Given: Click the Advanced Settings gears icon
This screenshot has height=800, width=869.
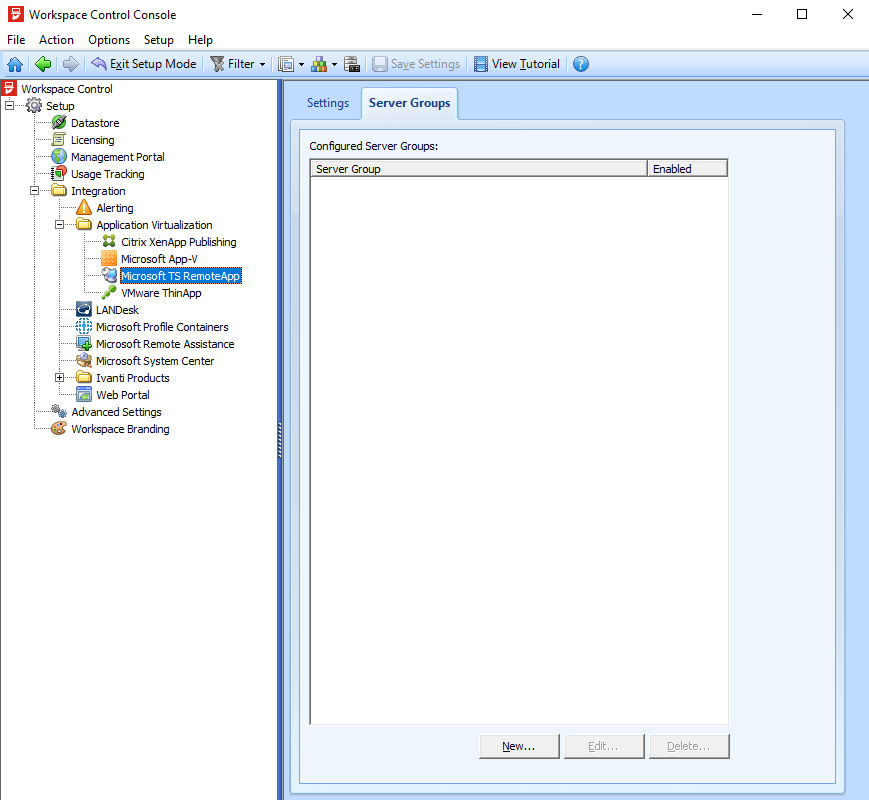Looking at the screenshot, I should (59, 411).
